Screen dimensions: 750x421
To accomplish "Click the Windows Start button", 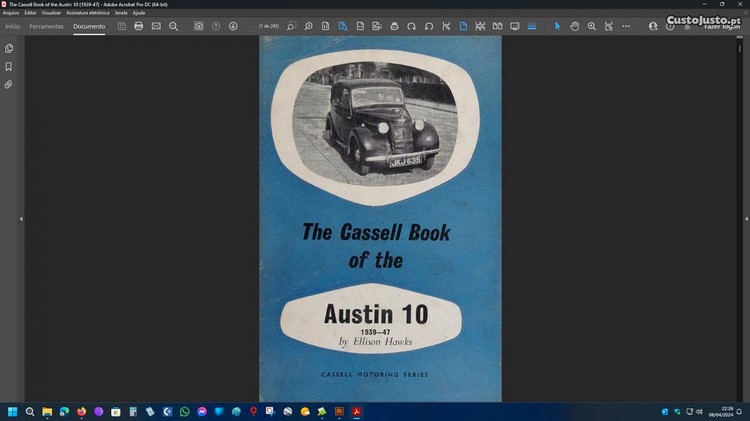I will [x=13, y=411].
